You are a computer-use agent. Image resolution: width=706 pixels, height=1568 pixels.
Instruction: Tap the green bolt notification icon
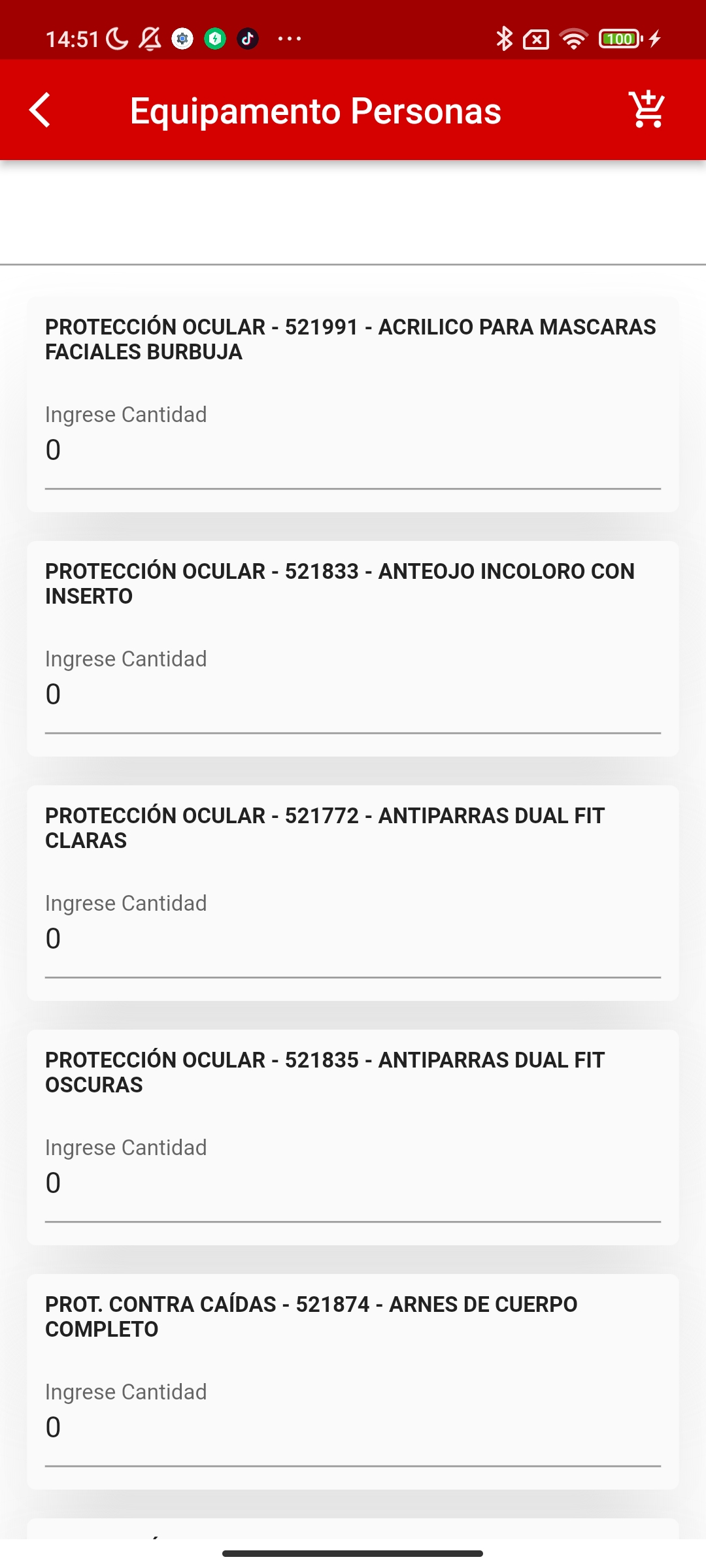[x=215, y=39]
